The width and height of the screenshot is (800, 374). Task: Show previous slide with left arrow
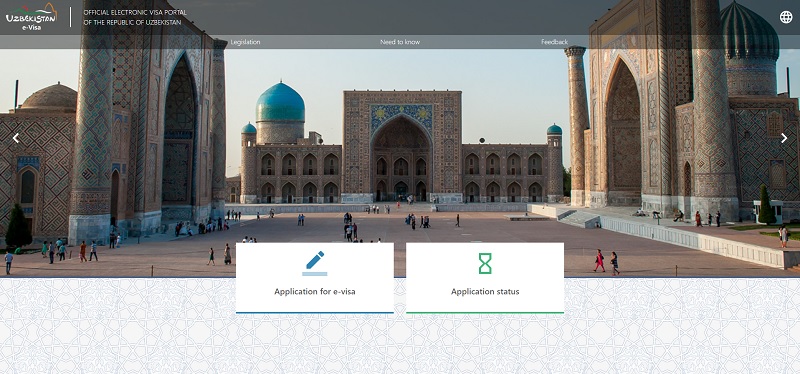[x=16, y=138]
